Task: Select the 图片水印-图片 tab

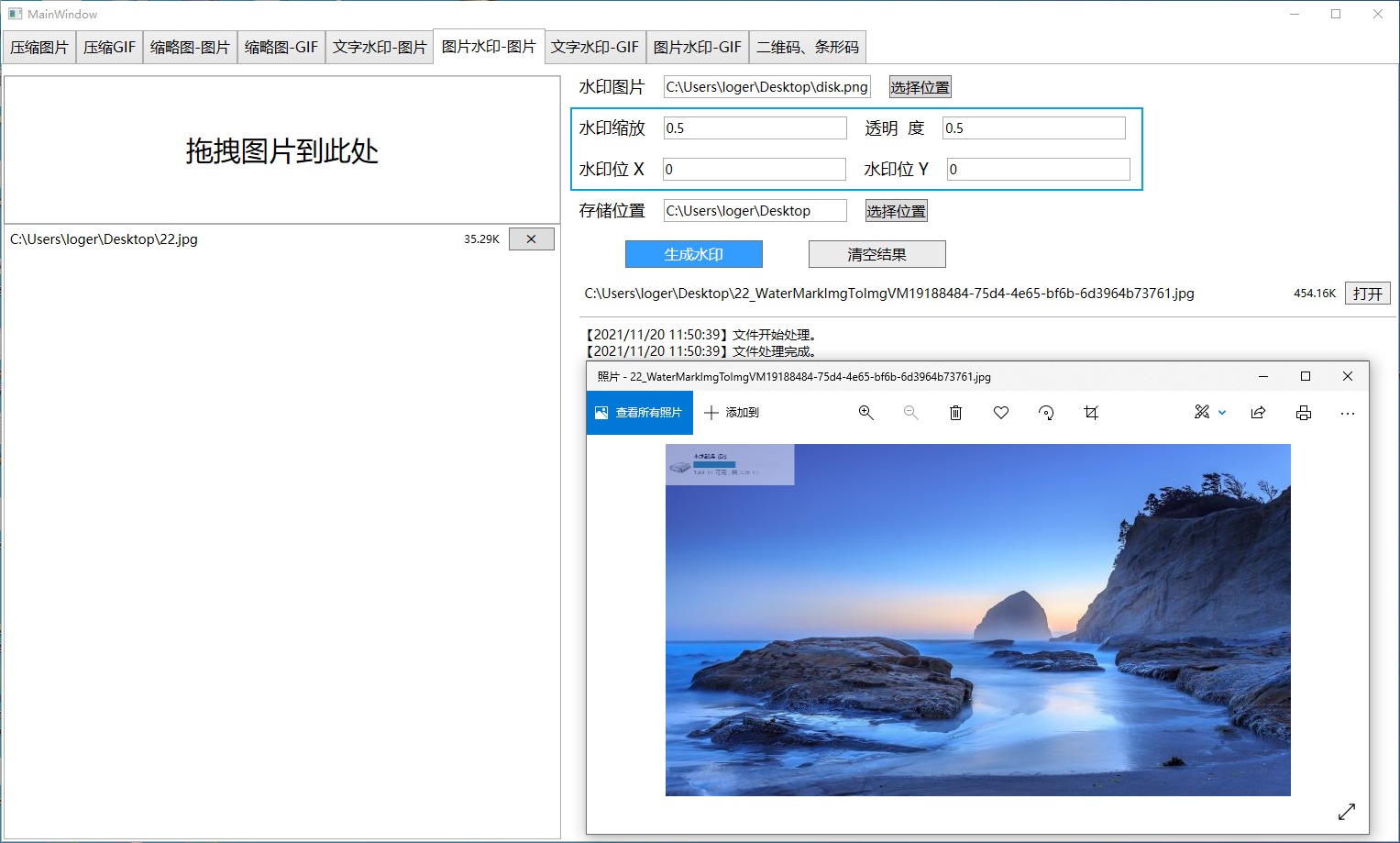Action: (489, 46)
